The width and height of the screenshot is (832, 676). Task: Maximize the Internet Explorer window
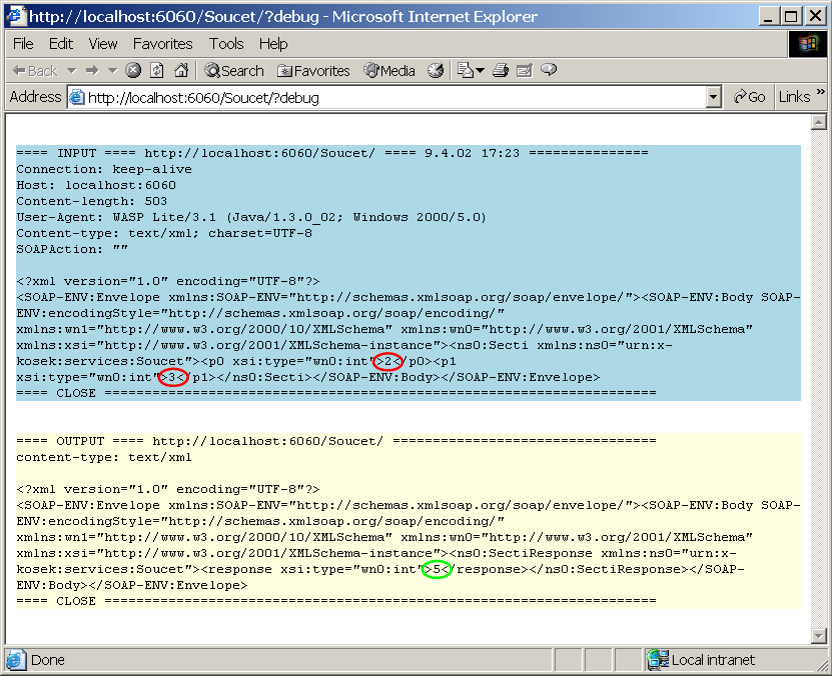point(791,16)
